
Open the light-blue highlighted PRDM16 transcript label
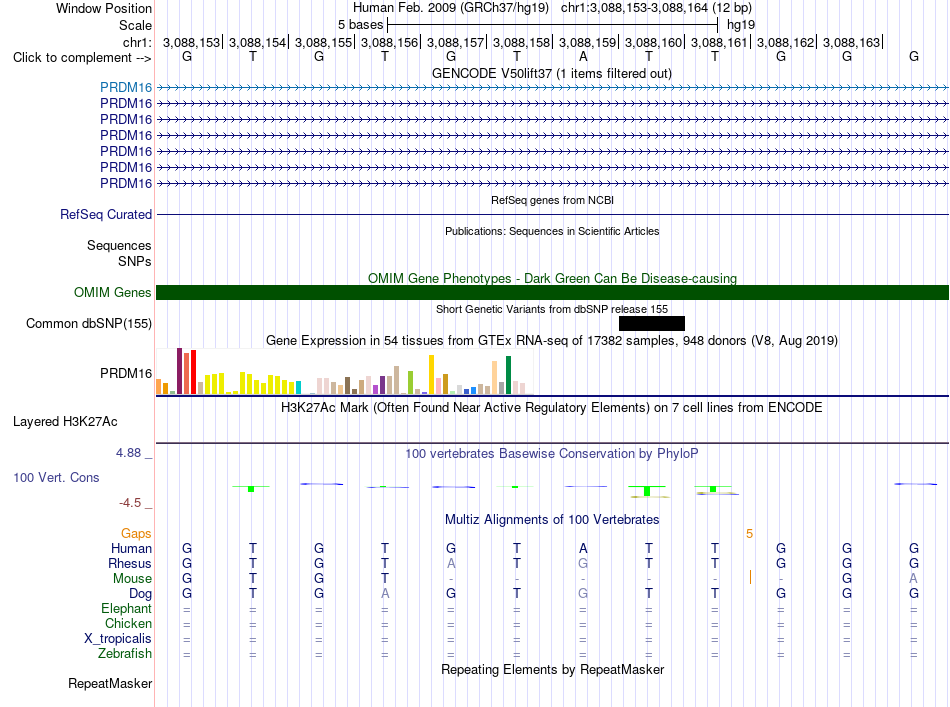[126, 87]
